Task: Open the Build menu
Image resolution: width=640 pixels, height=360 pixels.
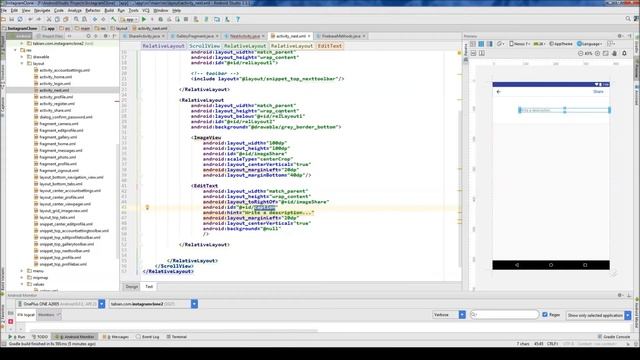Action: [x=109, y=10]
